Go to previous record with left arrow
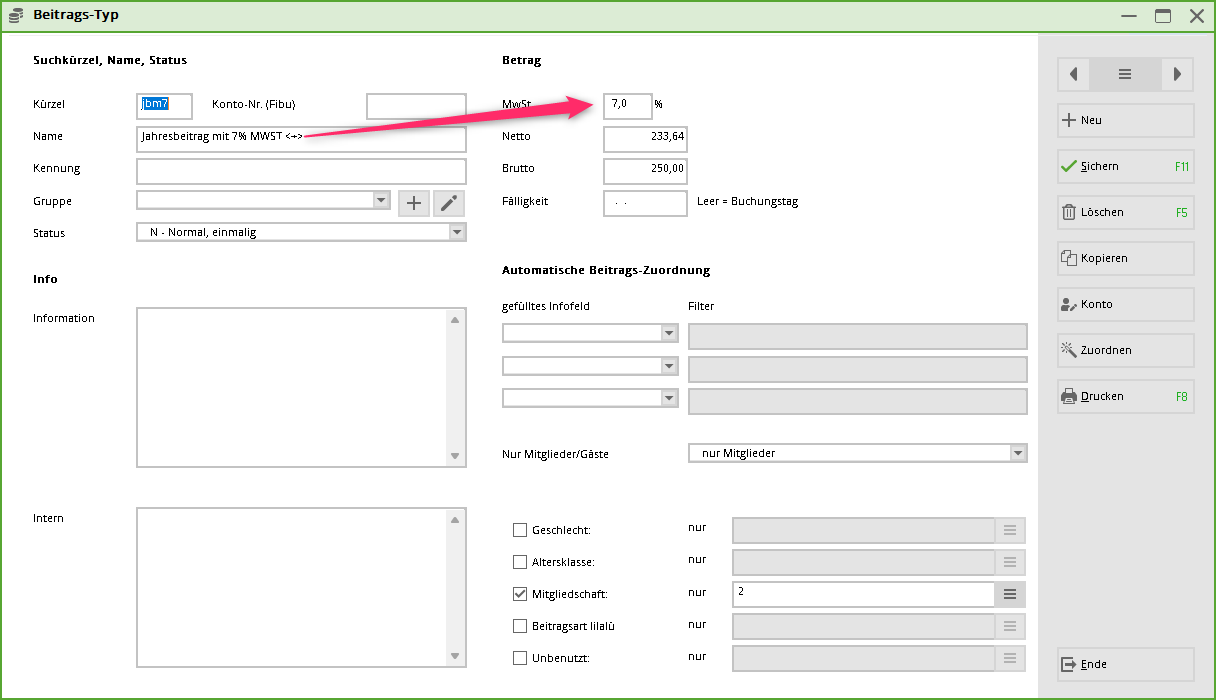Image resolution: width=1216 pixels, height=700 pixels. pyautogui.click(x=1073, y=74)
